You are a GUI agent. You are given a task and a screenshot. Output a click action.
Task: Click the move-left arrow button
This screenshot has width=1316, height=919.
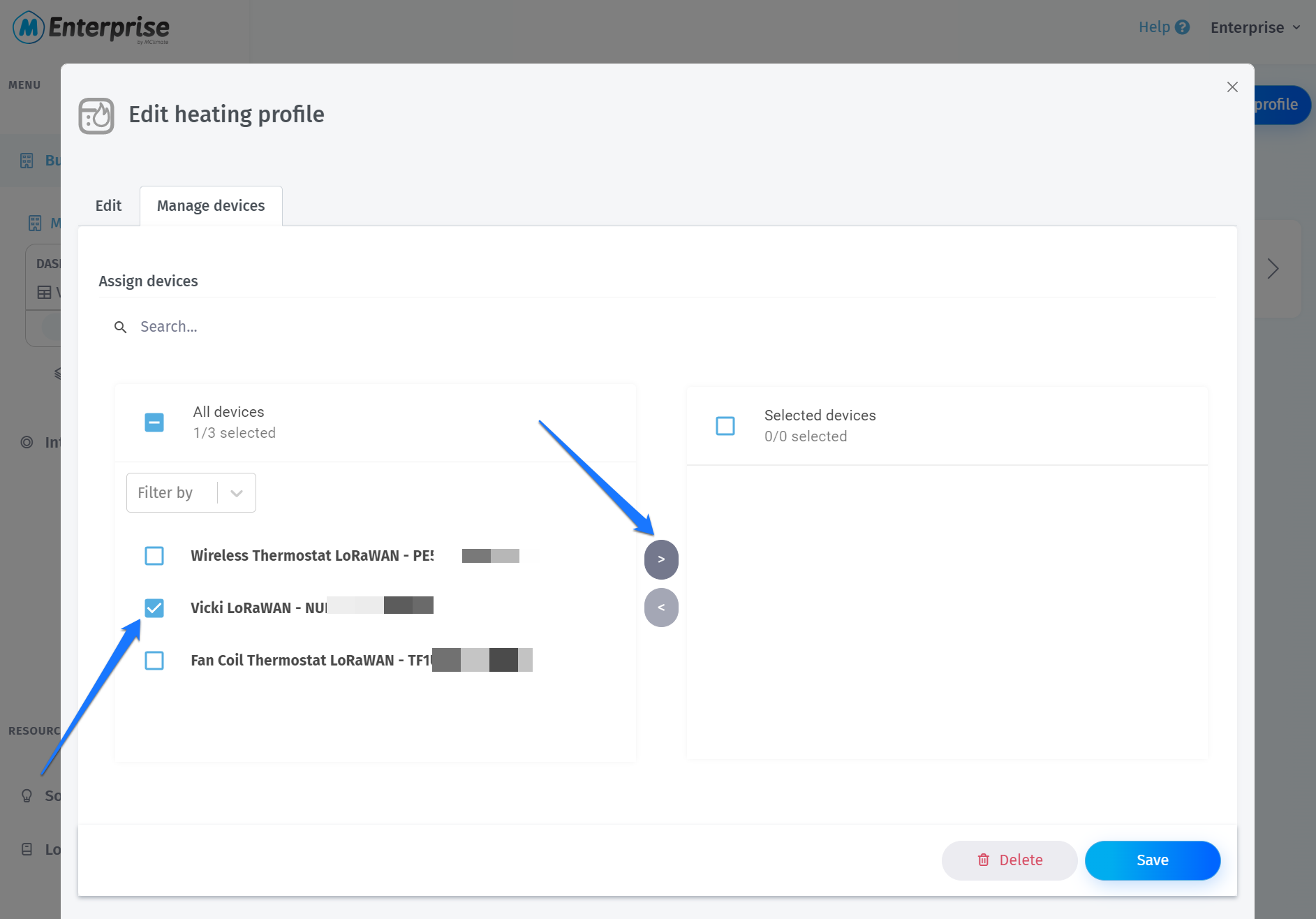[660, 608]
